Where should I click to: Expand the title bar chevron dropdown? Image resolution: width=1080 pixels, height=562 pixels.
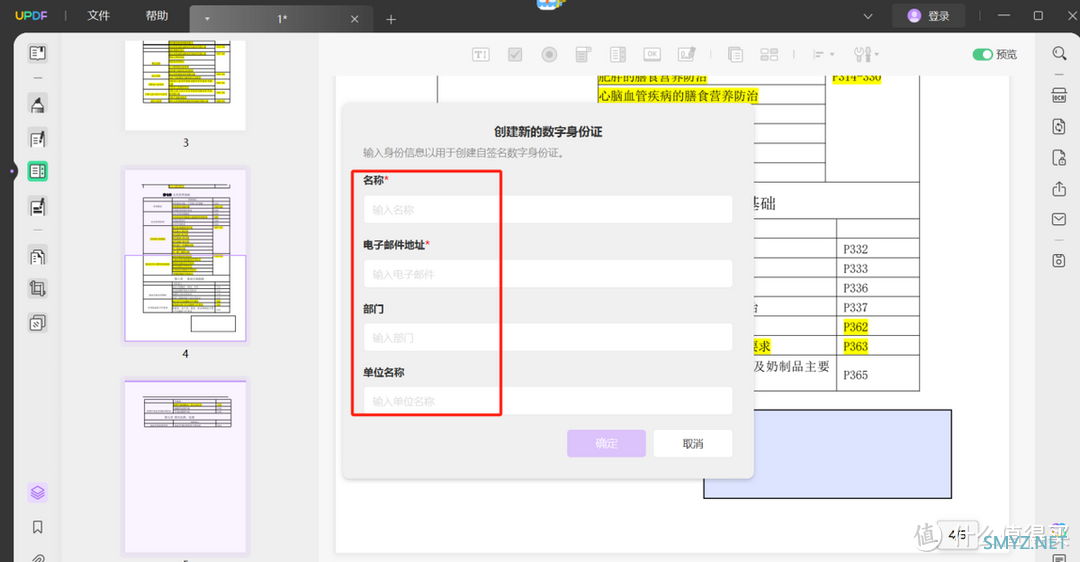[868, 16]
